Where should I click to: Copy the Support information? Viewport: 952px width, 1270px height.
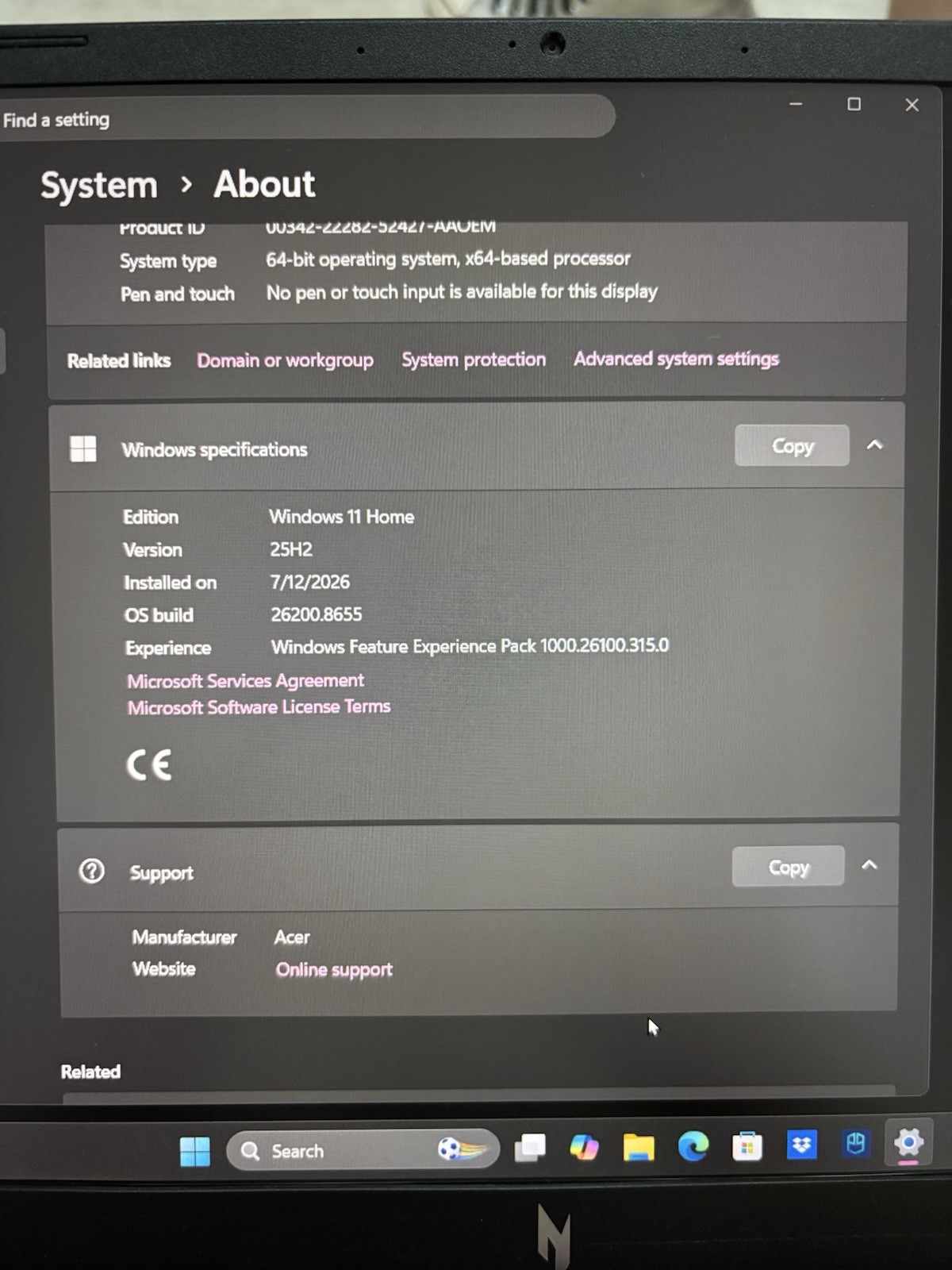pos(788,867)
